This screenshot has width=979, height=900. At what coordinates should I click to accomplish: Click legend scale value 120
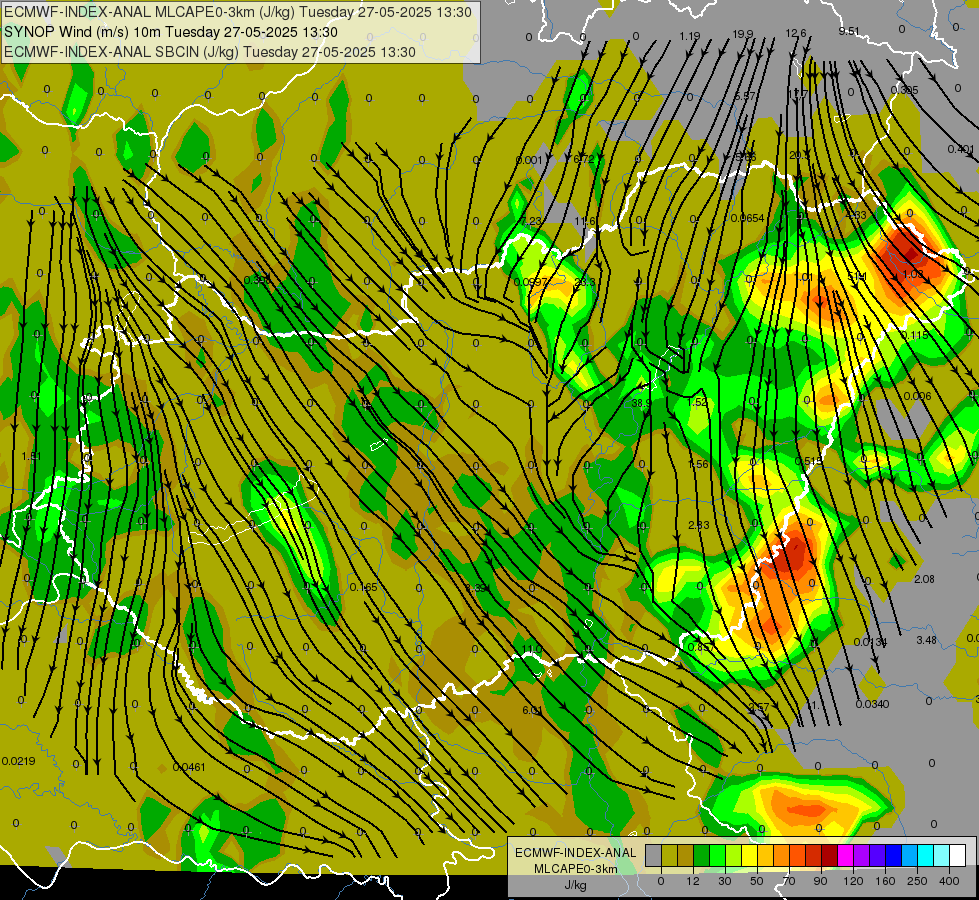tap(853, 881)
